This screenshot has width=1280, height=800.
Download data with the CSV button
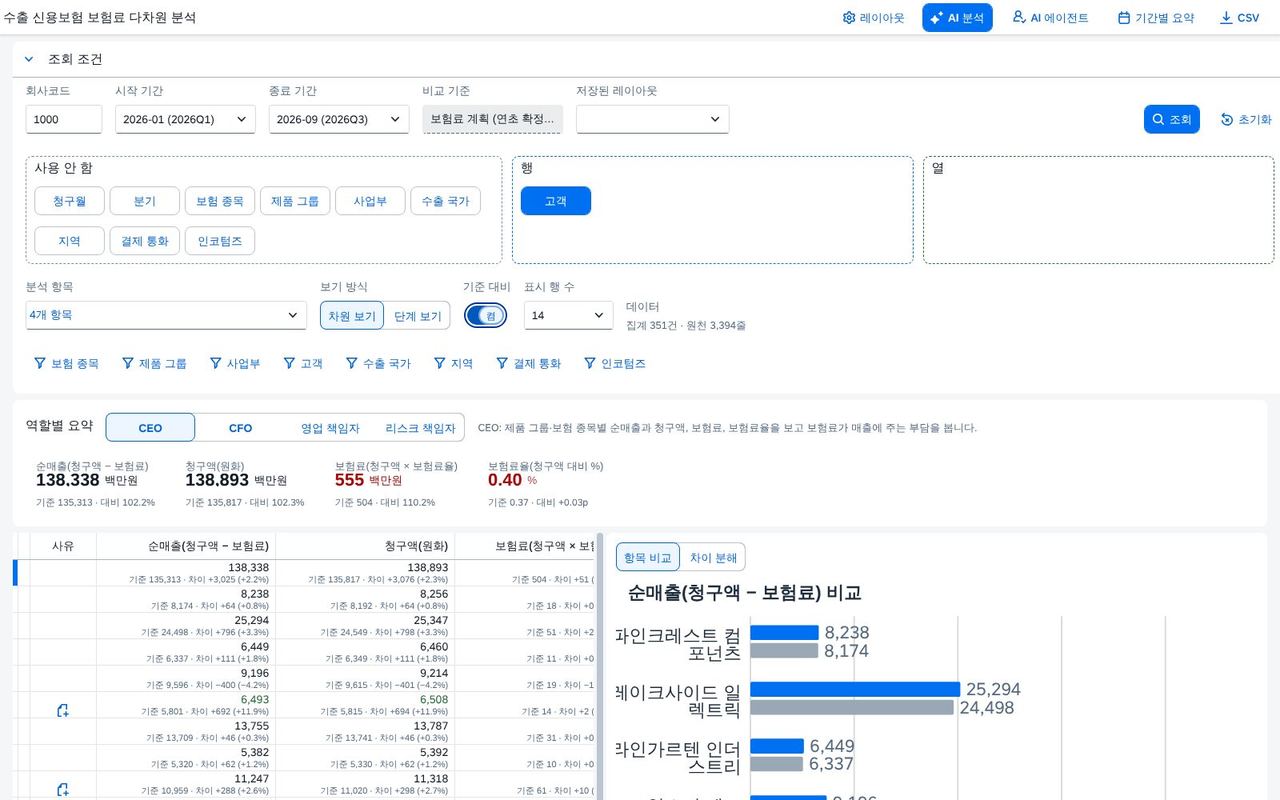click(1239, 18)
